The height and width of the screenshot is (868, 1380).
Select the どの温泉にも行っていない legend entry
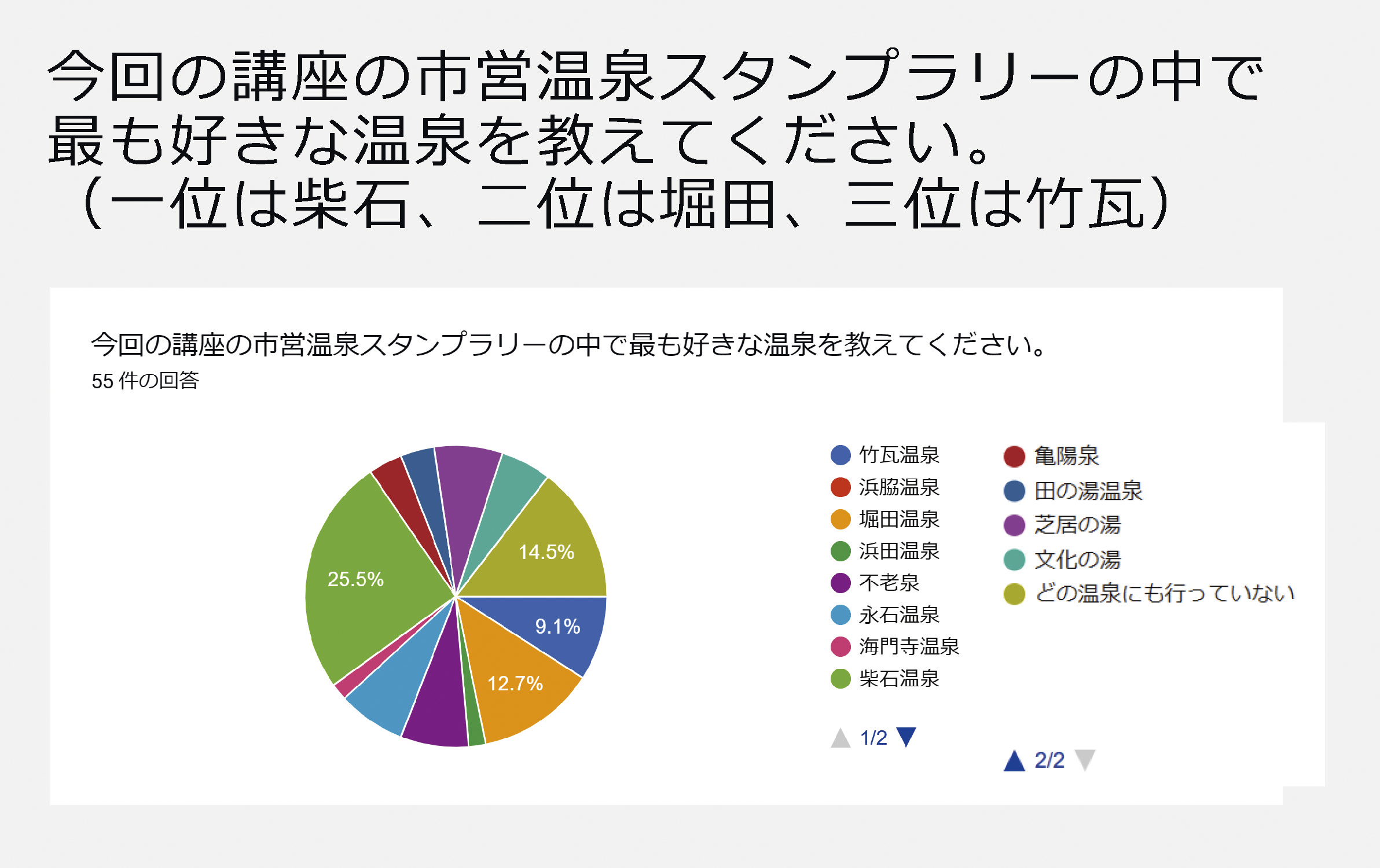1149,594
